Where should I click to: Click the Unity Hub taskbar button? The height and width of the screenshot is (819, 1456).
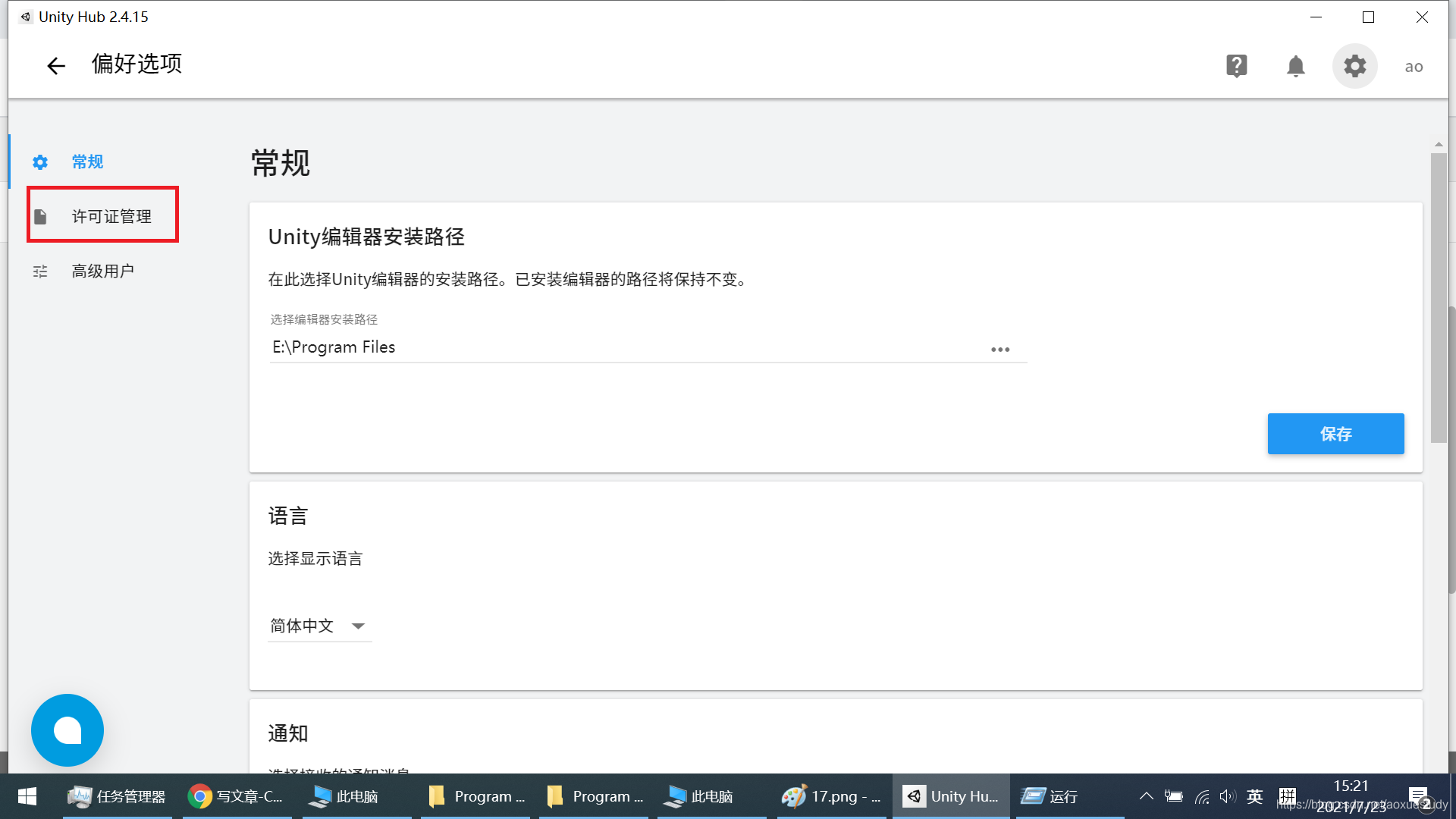[951, 796]
